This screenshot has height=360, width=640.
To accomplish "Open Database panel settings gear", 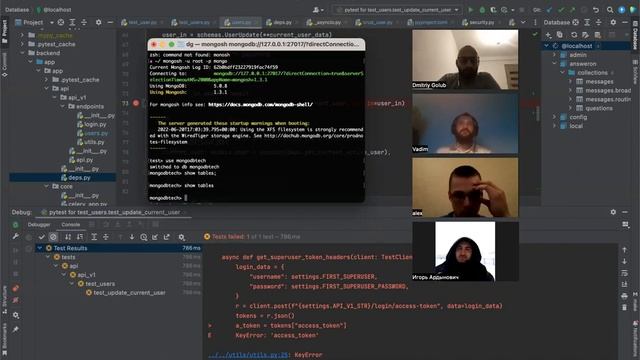I will [x=613, y=22].
